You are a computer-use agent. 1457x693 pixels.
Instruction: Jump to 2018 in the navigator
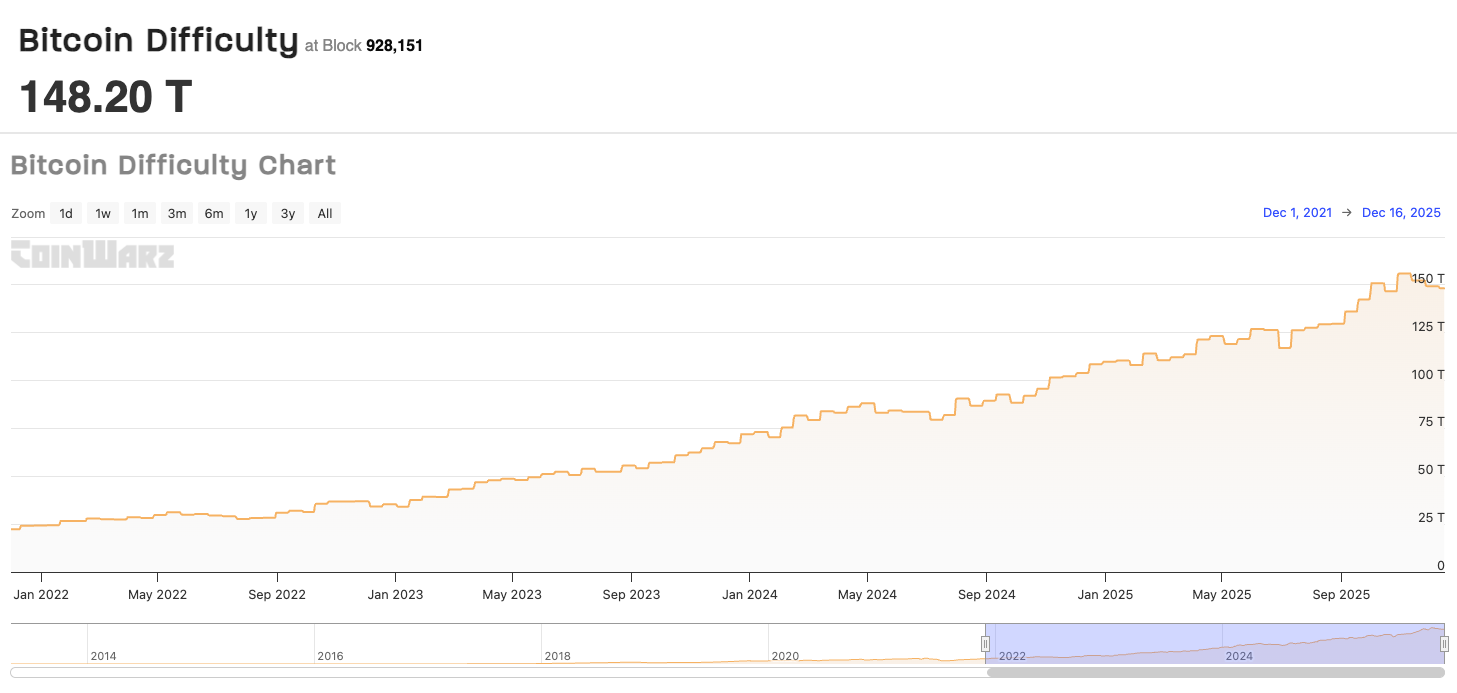557,656
